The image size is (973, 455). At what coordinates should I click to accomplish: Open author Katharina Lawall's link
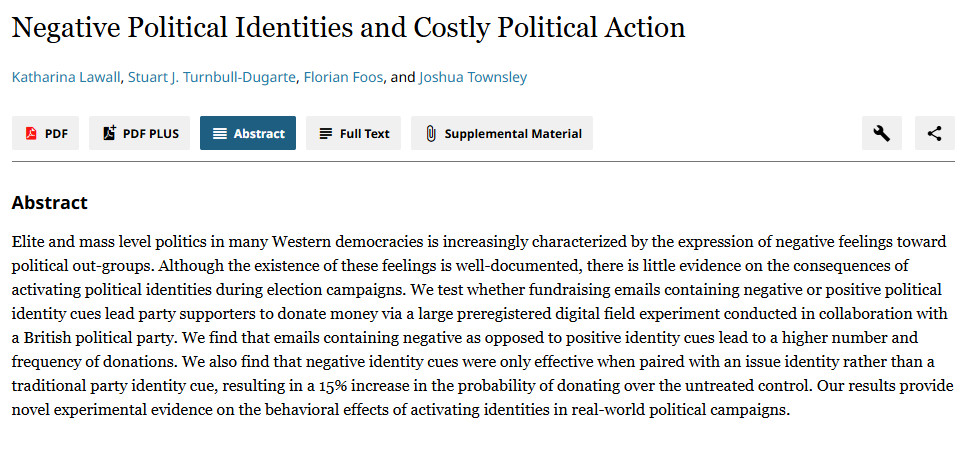click(x=66, y=78)
